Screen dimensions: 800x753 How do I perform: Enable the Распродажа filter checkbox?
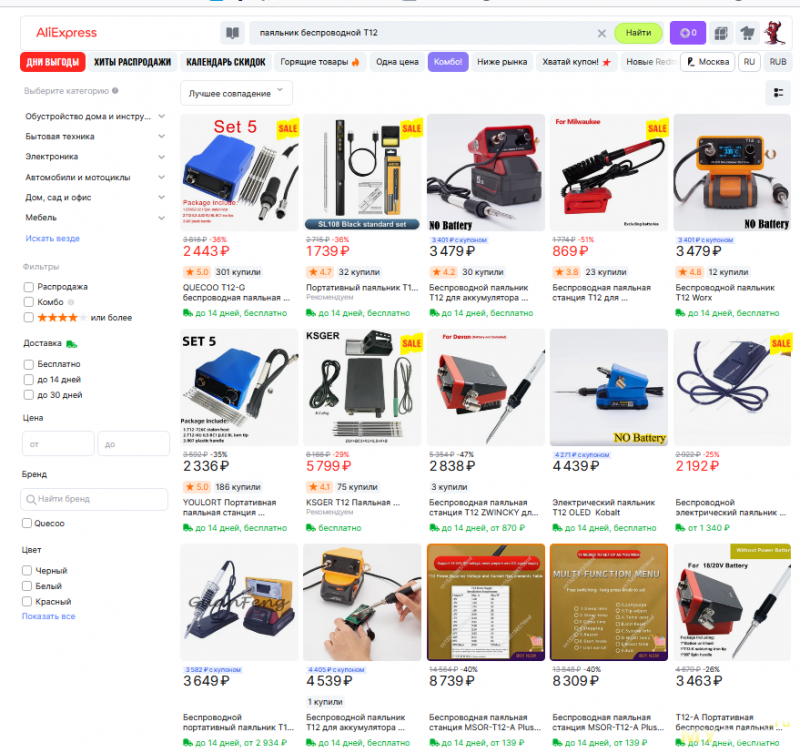[x=29, y=287]
